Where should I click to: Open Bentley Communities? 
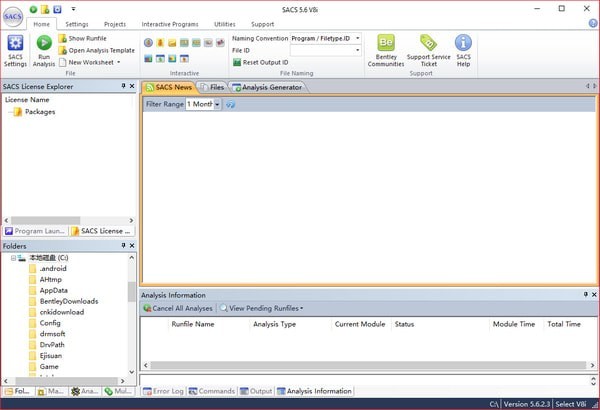click(386, 51)
